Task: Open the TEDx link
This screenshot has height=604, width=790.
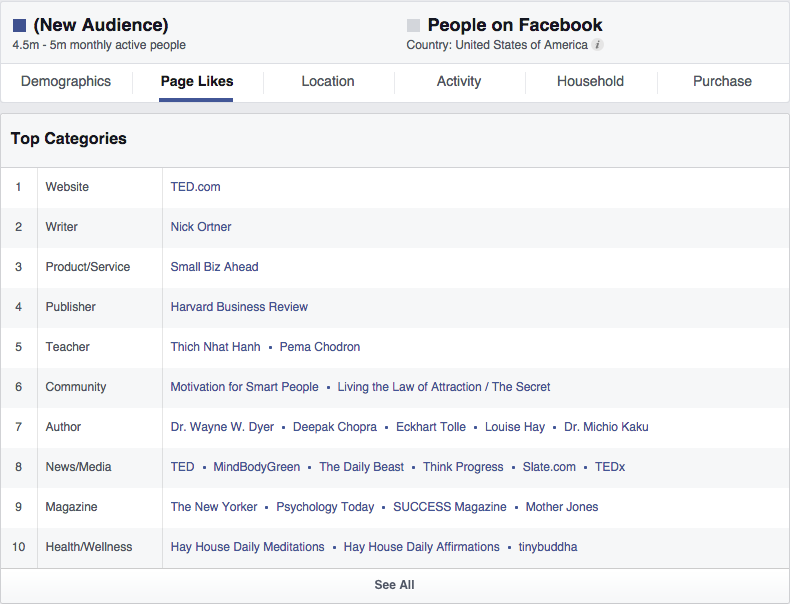Action: [x=610, y=467]
